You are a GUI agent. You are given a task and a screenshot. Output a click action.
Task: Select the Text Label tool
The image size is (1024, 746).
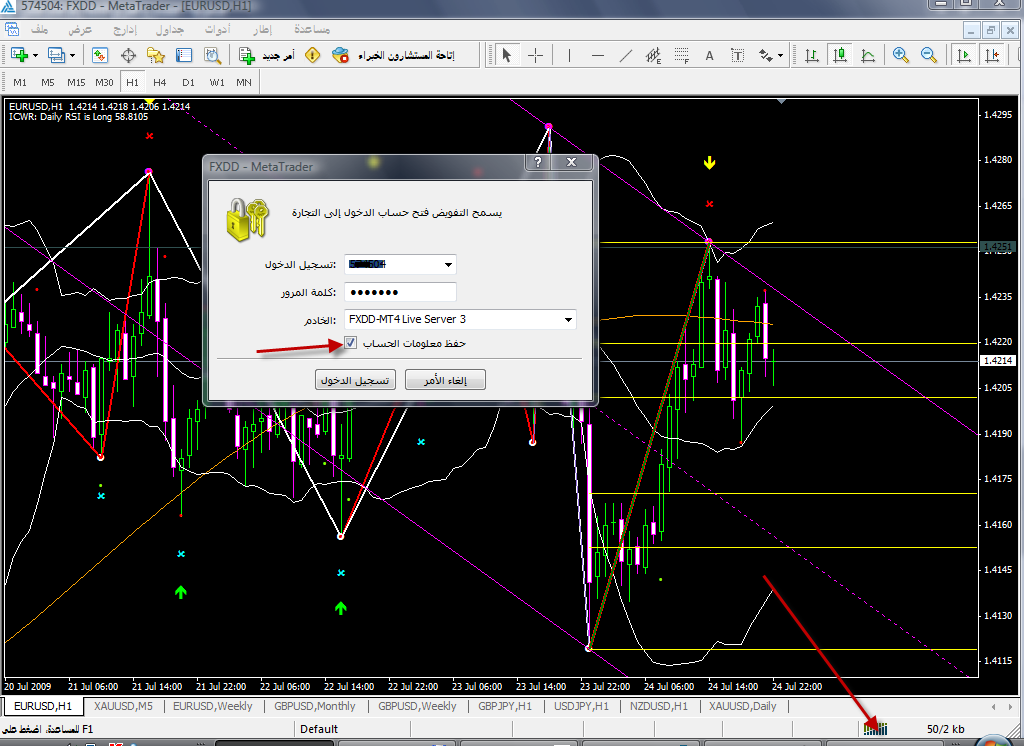pos(737,56)
